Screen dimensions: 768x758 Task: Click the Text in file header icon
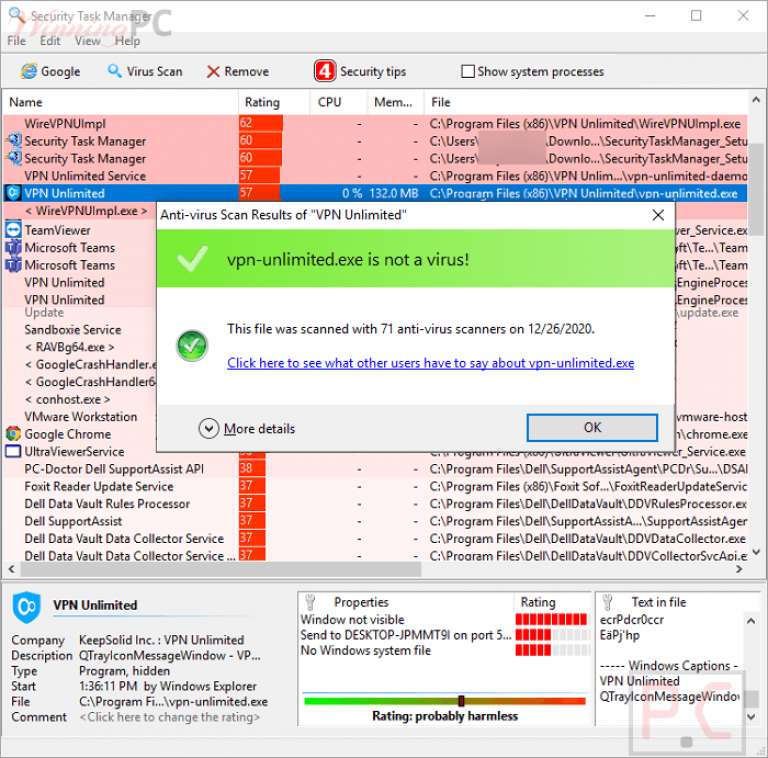(607, 602)
